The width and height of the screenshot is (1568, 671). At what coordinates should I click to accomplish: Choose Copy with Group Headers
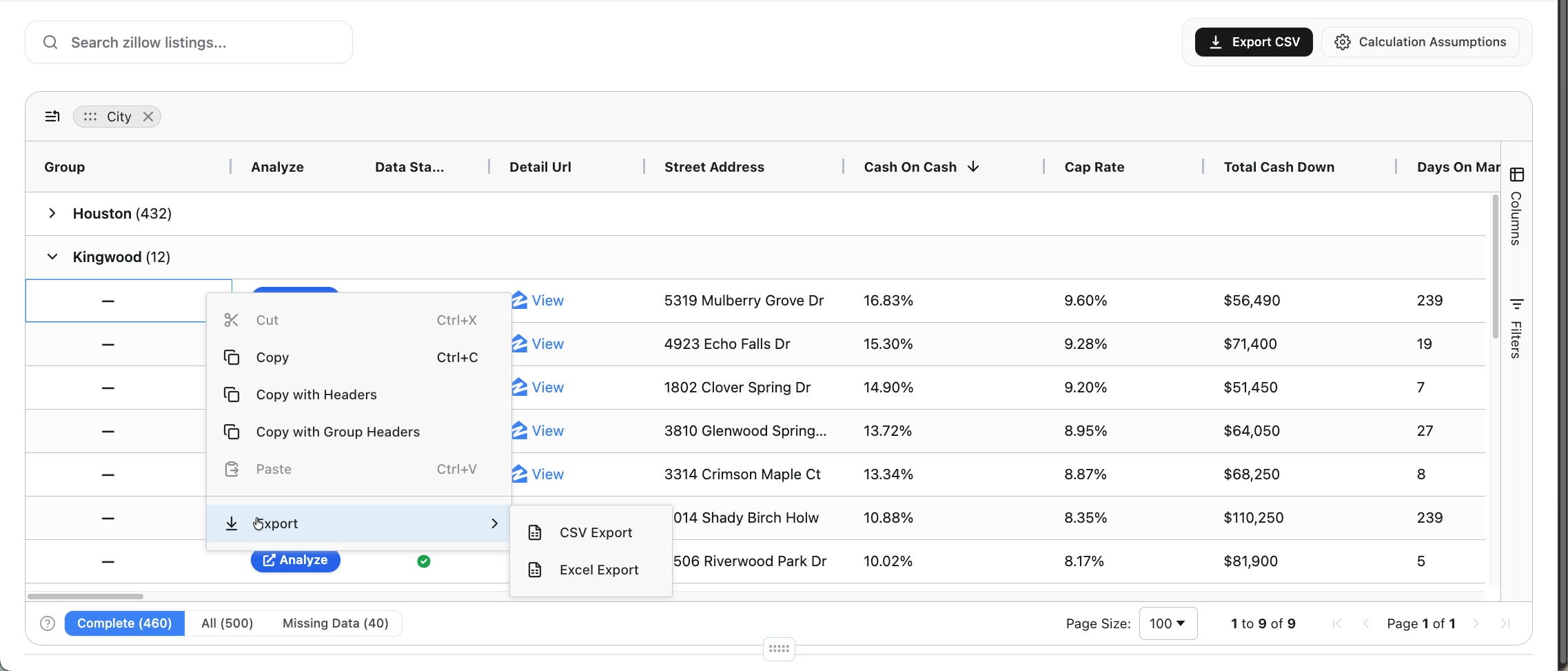pos(338,432)
